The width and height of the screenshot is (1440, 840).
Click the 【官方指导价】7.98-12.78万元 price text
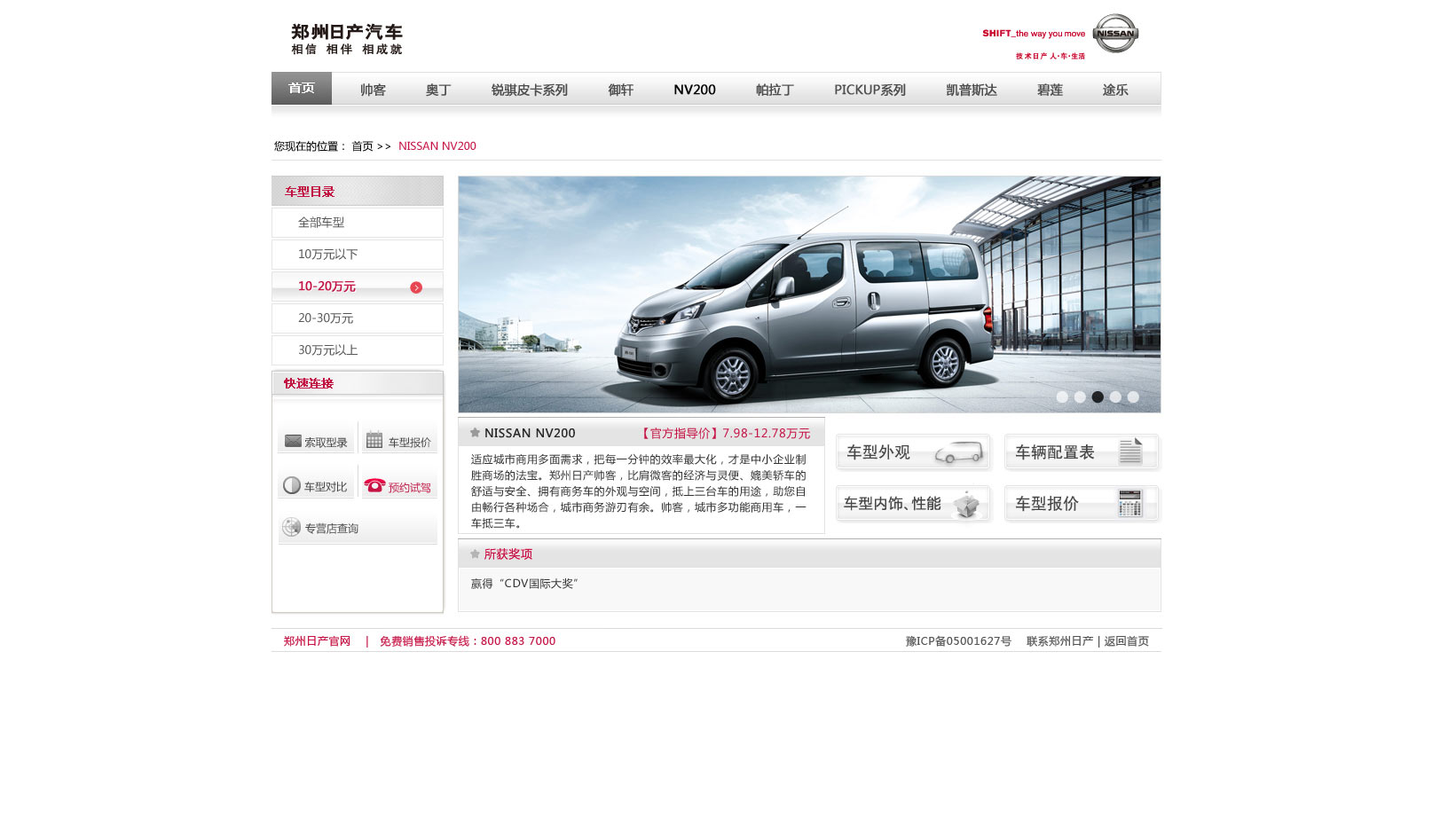(x=724, y=434)
